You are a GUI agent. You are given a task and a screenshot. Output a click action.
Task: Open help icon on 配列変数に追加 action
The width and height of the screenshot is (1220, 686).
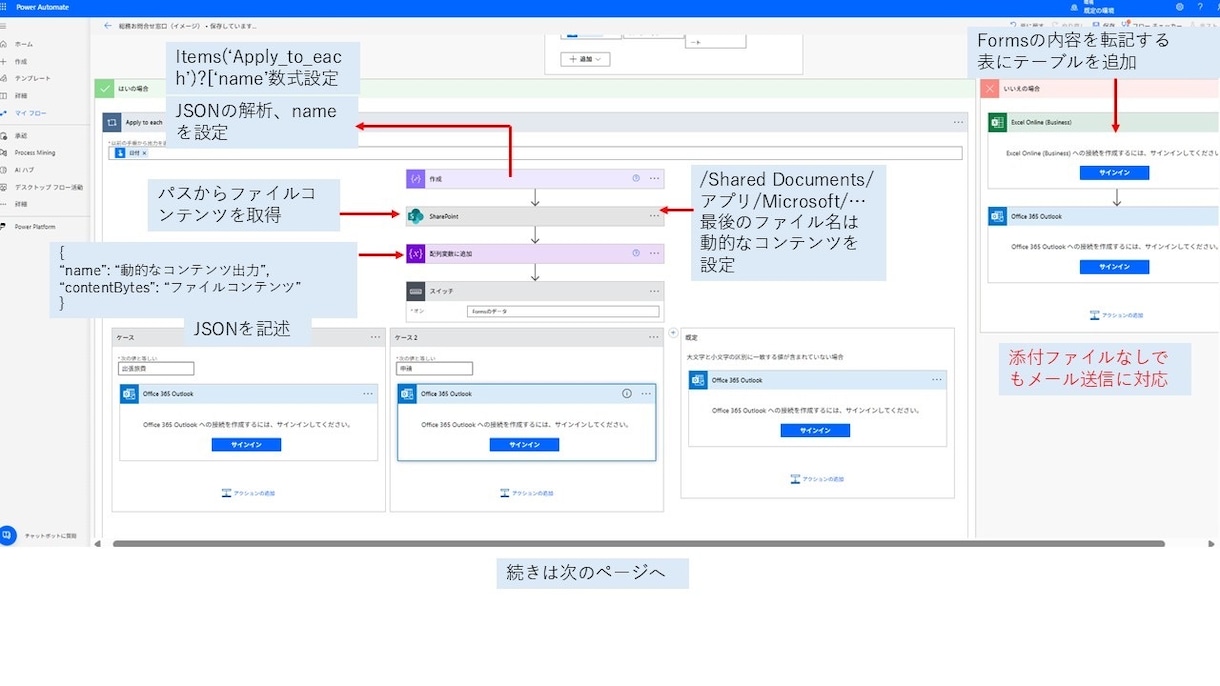[636, 254]
